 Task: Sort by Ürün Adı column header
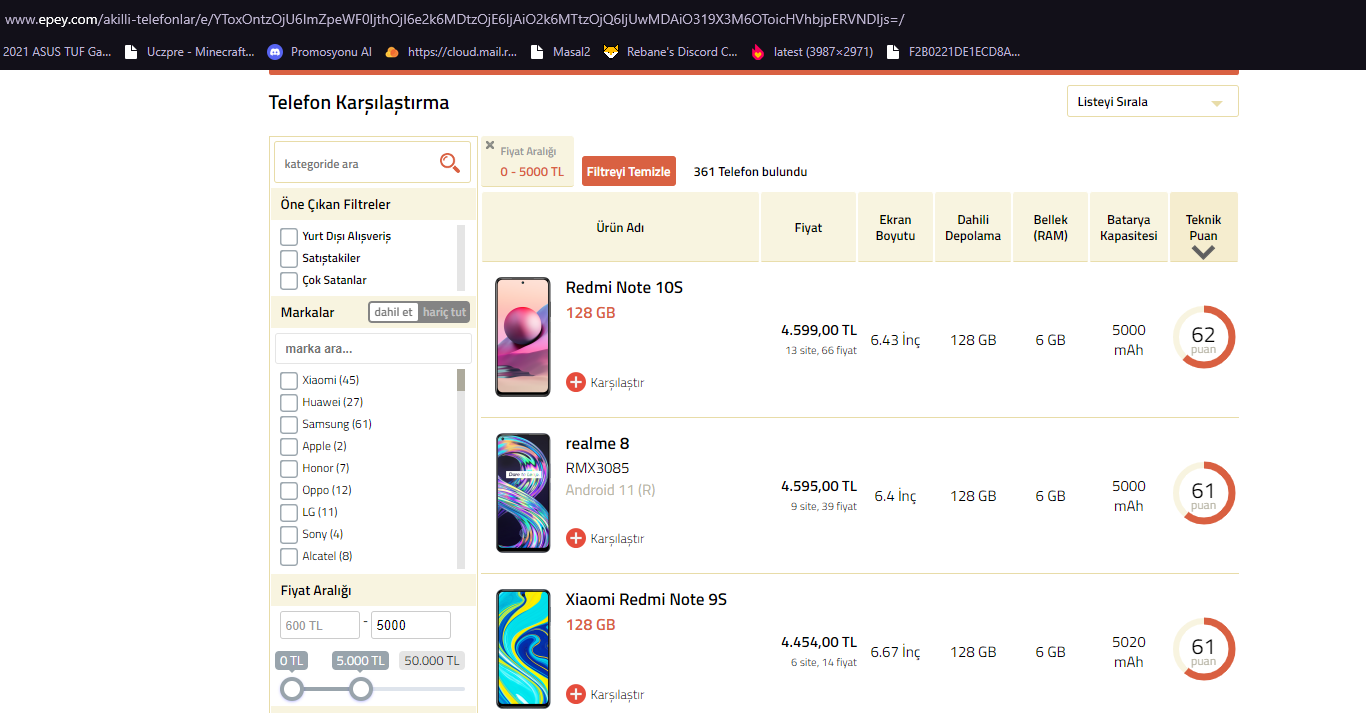pos(620,227)
